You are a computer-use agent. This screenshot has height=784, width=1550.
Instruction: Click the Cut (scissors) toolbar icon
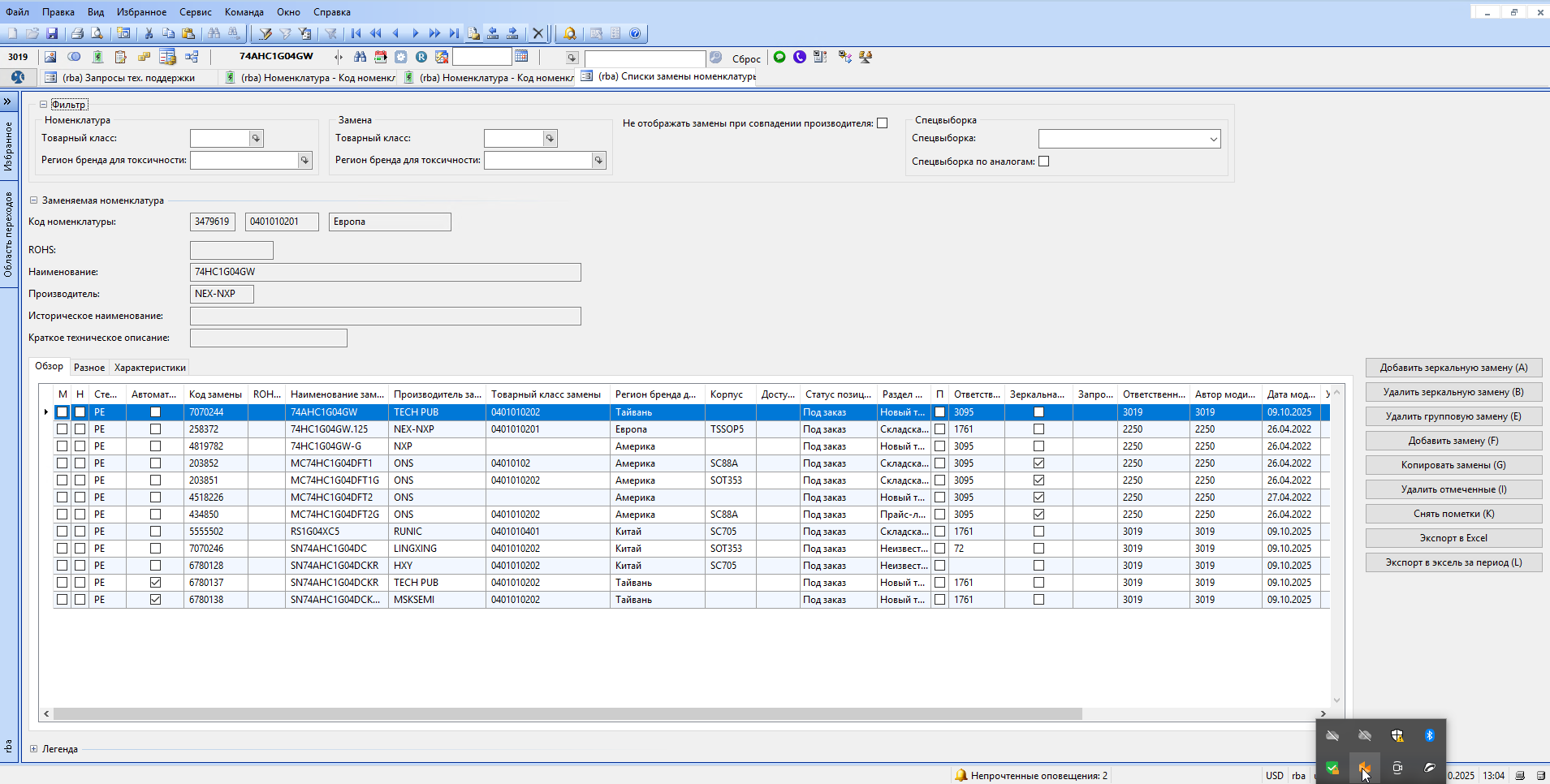point(149,33)
